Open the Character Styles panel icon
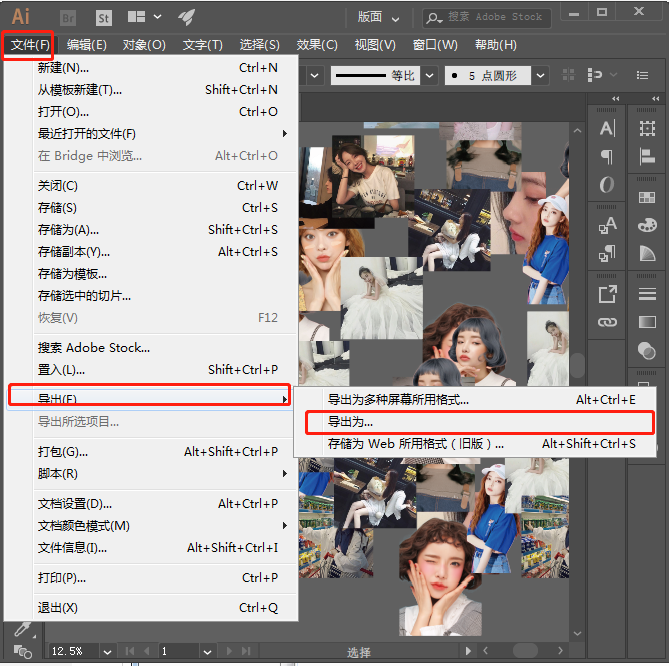Screen dimensions: 669x666 (x=607, y=225)
